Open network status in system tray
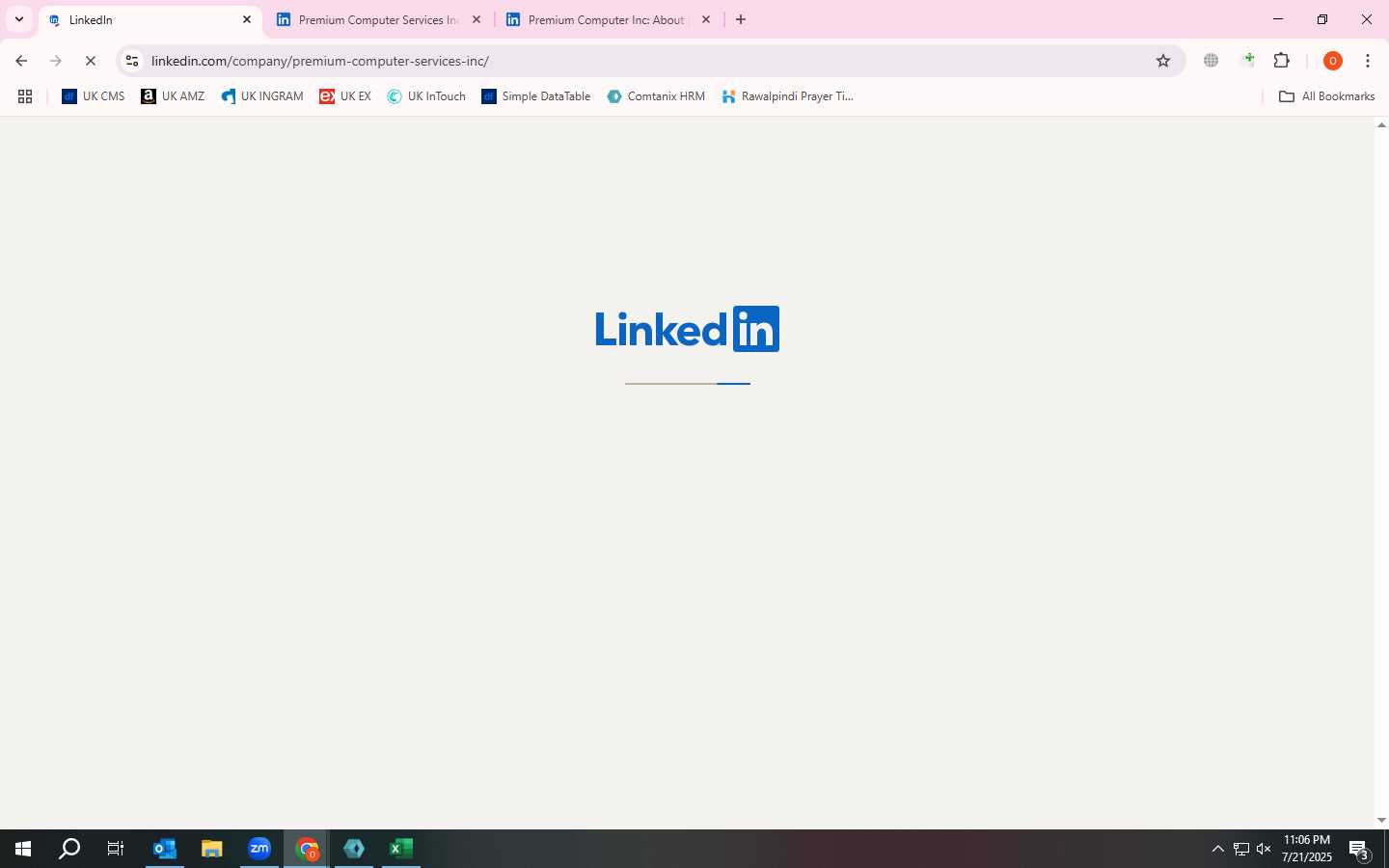This screenshot has width=1389, height=868. (x=1241, y=849)
